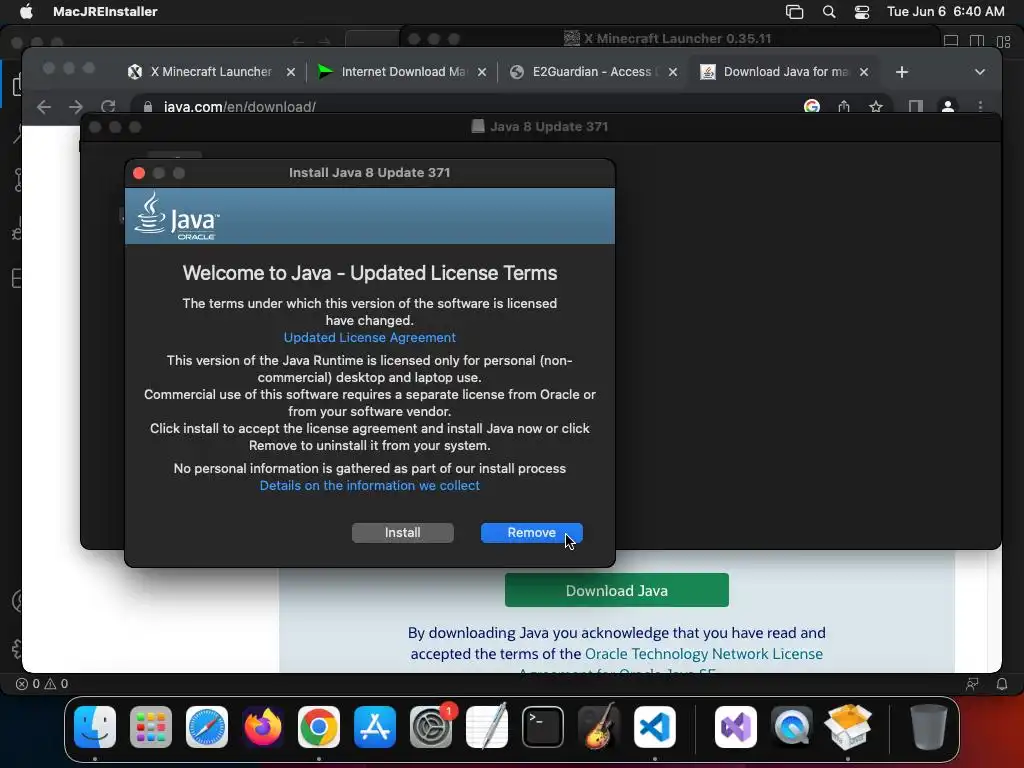The height and width of the screenshot is (768, 1024).
Task: Open the App Store from the Dock
Action: (x=375, y=727)
